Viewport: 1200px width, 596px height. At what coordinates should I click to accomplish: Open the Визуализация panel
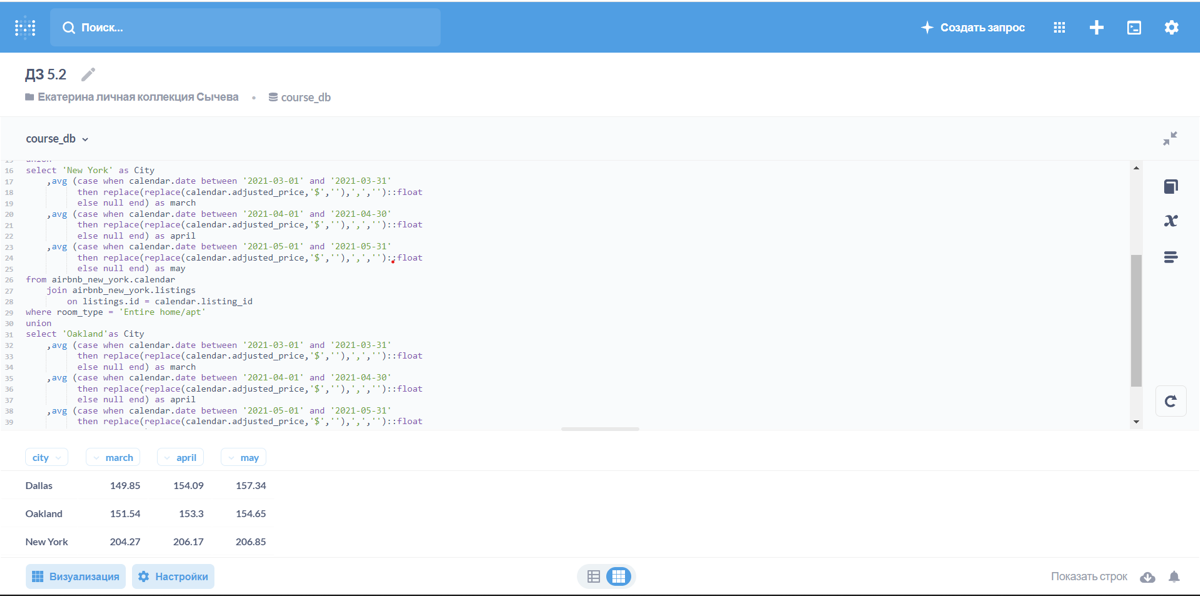76,576
